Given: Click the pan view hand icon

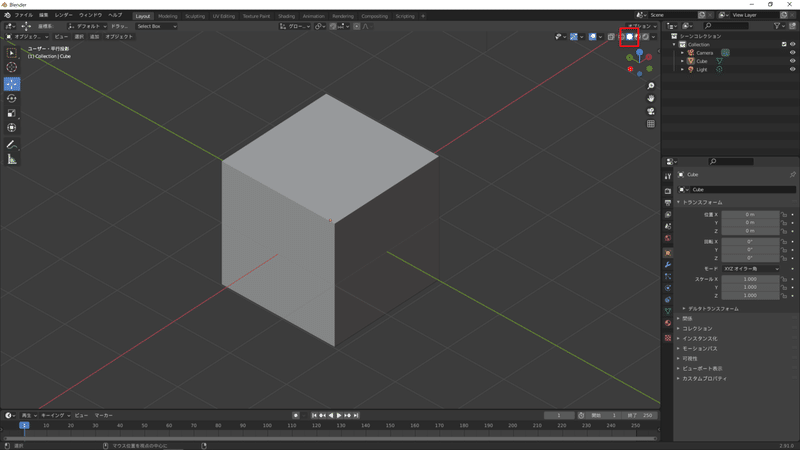Looking at the screenshot, I should click(651, 98).
